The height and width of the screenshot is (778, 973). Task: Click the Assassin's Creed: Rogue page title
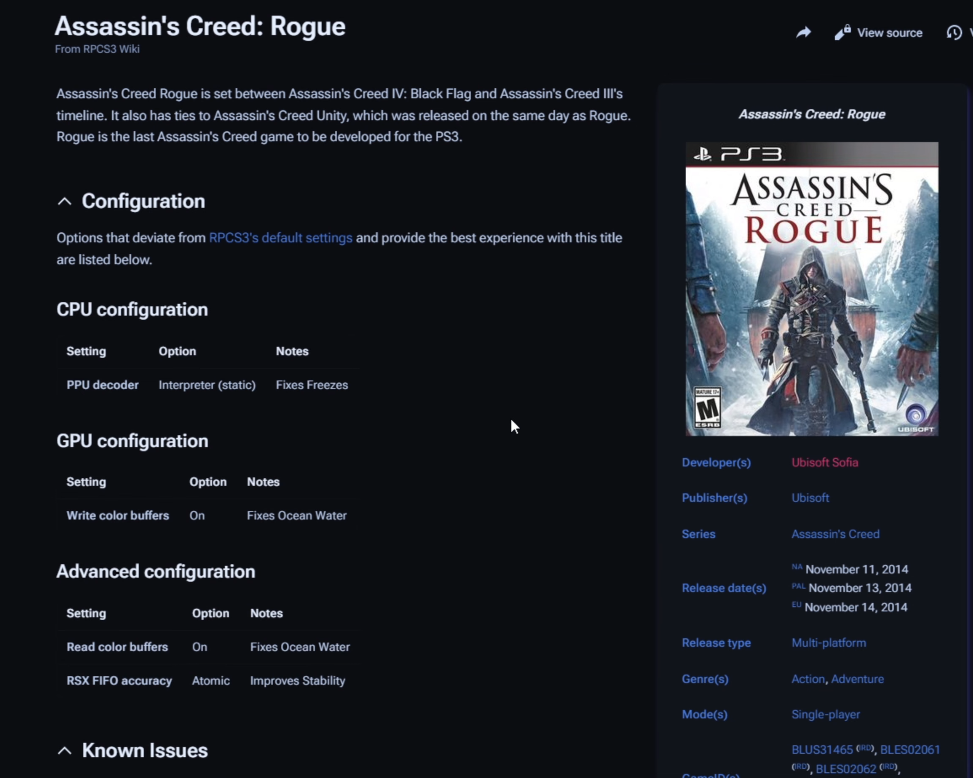tap(200, 26)
